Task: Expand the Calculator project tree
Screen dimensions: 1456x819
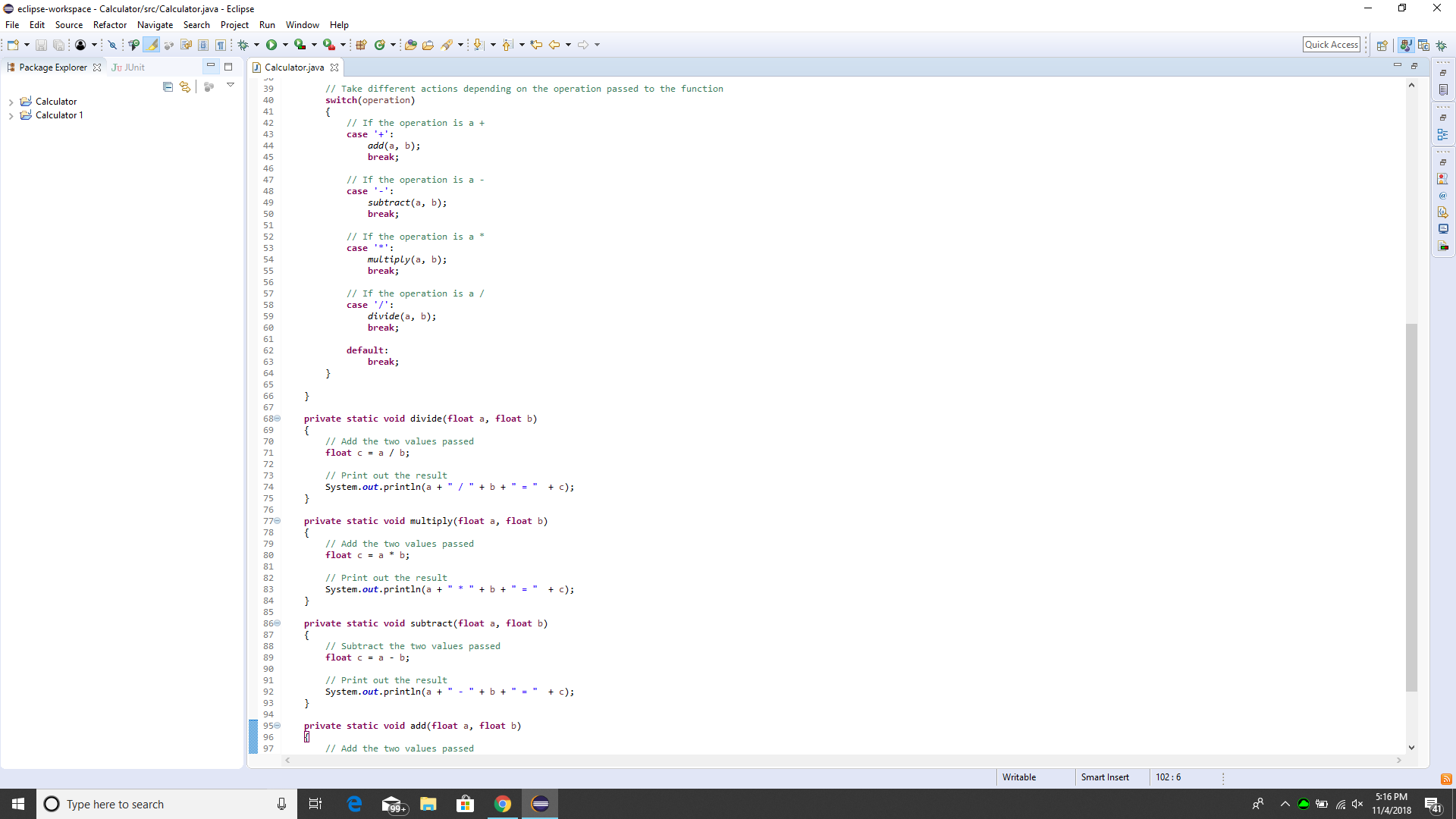Action: coord(11,101)
